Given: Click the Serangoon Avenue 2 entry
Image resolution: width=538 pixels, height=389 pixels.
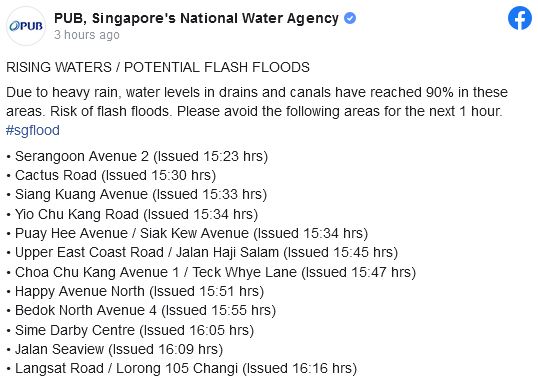Looking at the screenshot, I should (137, 156).
